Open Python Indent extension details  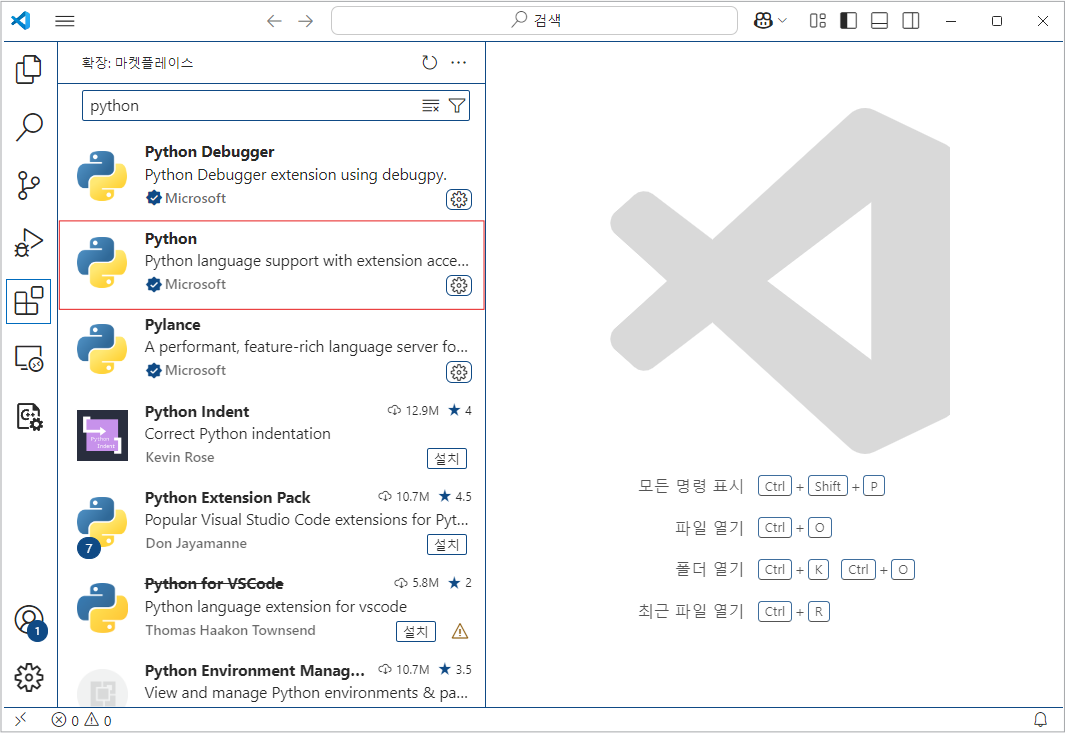click(x=272, y=435)
